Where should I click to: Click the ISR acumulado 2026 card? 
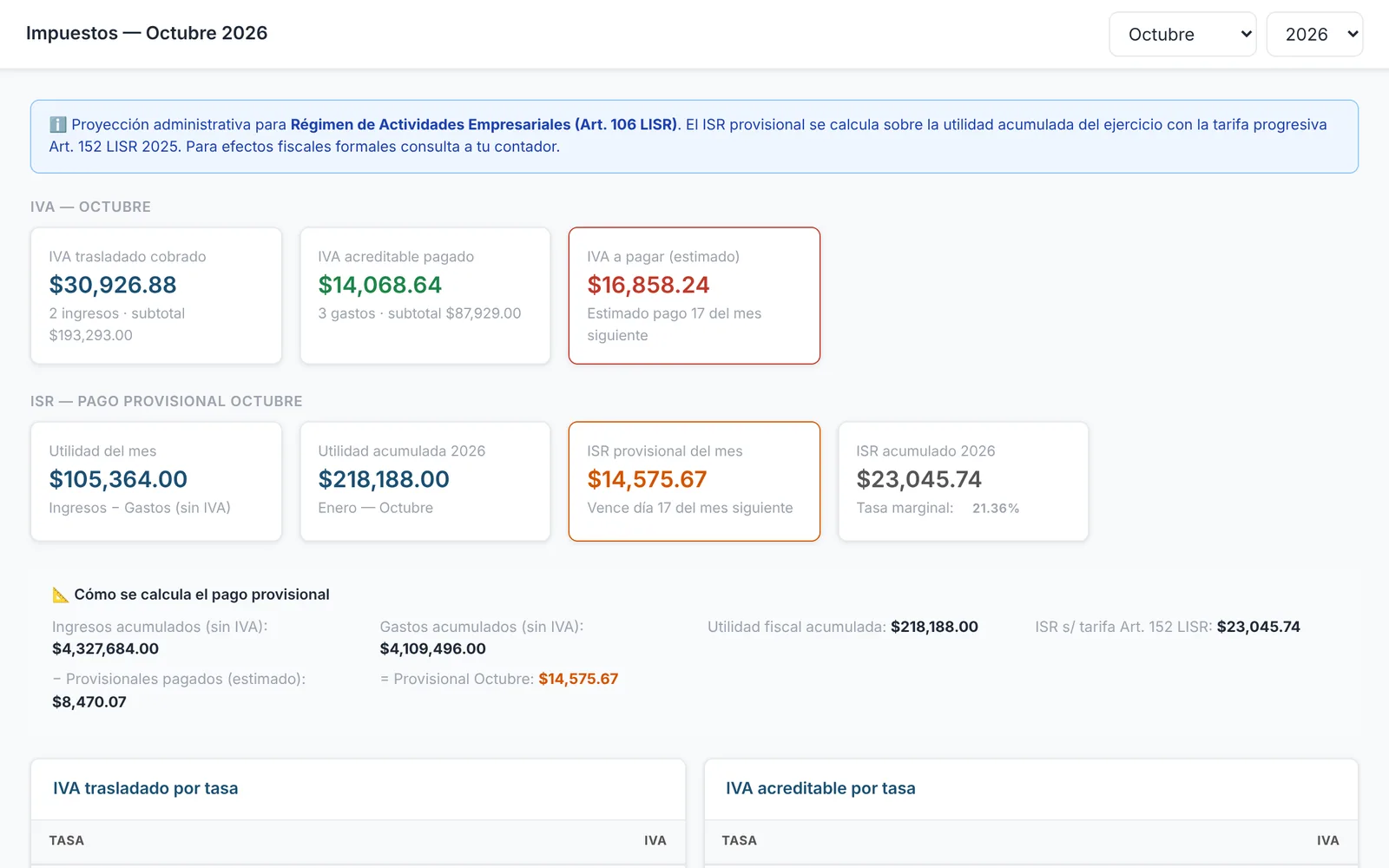click(x=964, y=482)
